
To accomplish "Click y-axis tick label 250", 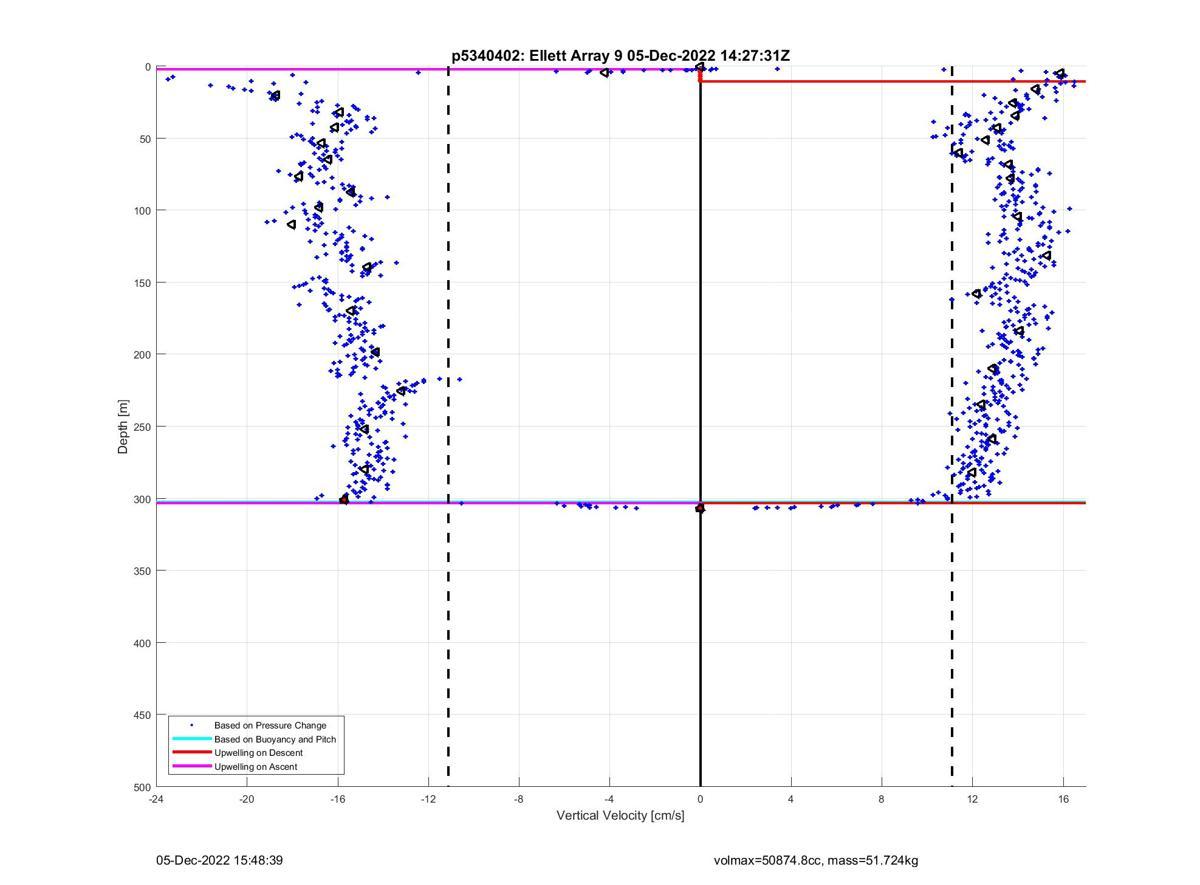I will click(141, 427).
